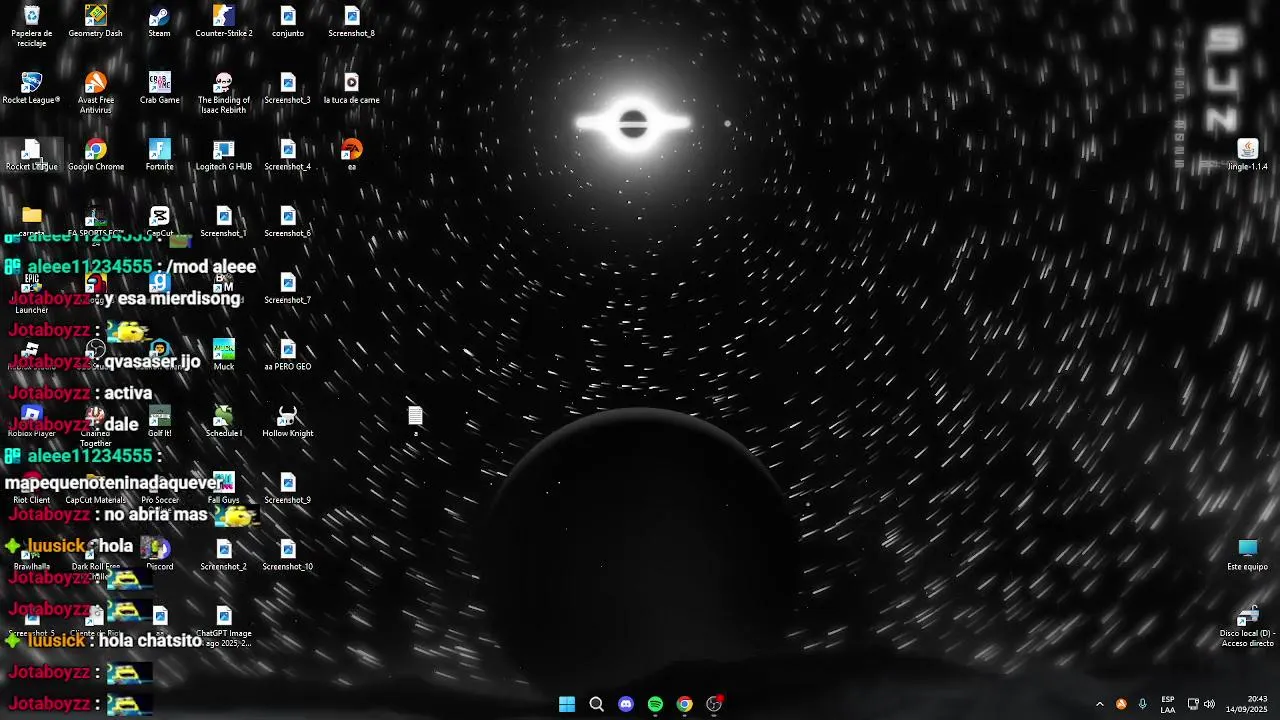
Task: Select the Jingle-1.1.4 Java file
Action: [1247, 155]
